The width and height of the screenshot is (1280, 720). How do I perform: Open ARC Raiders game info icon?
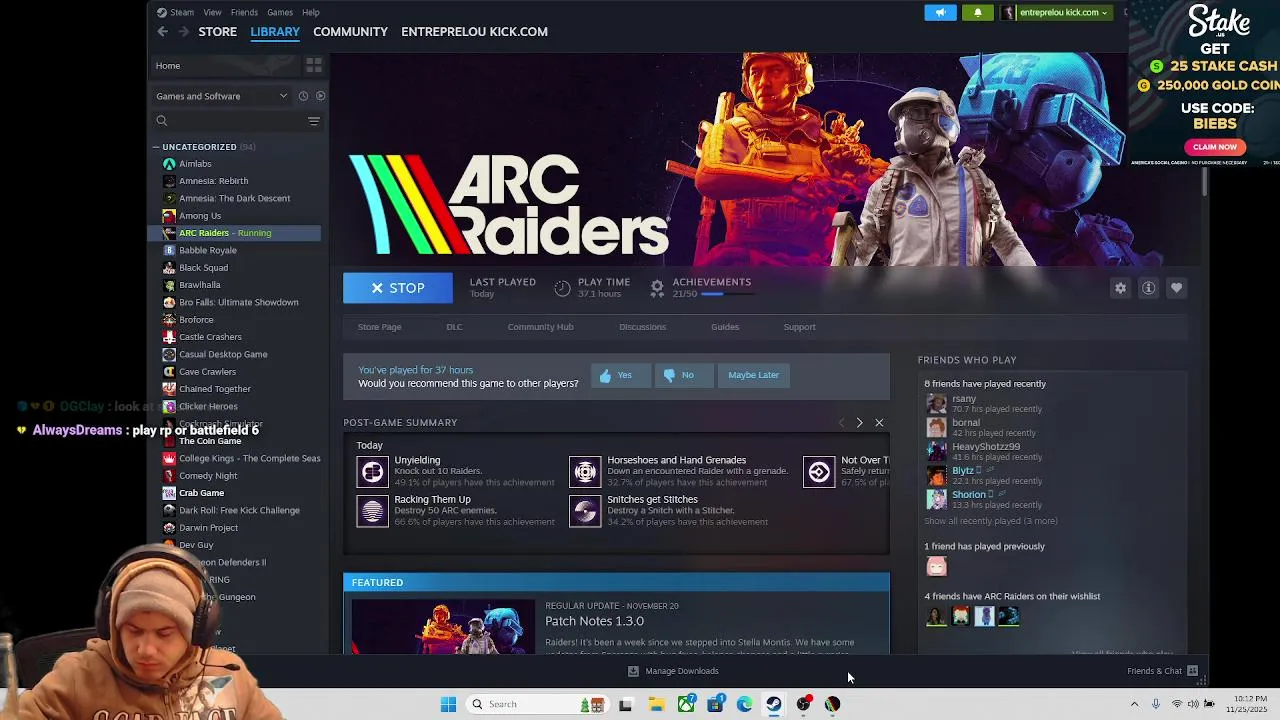point(1148,288)
